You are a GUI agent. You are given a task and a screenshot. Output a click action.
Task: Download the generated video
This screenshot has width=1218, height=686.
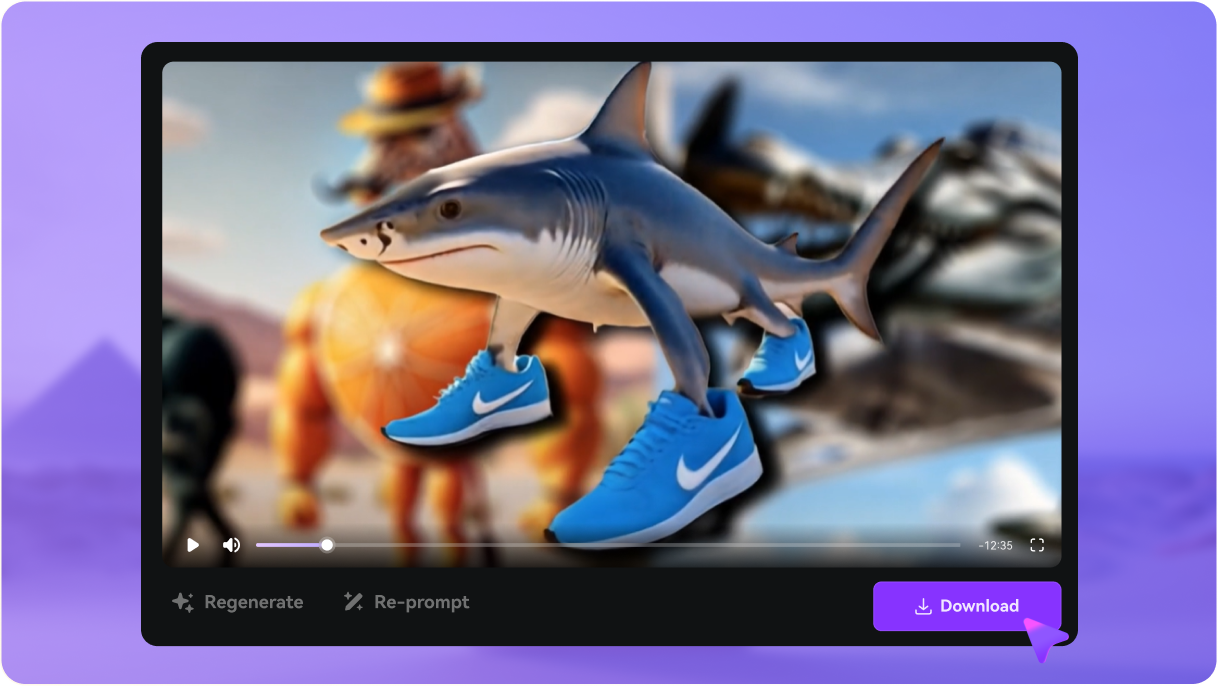(967, 606)
